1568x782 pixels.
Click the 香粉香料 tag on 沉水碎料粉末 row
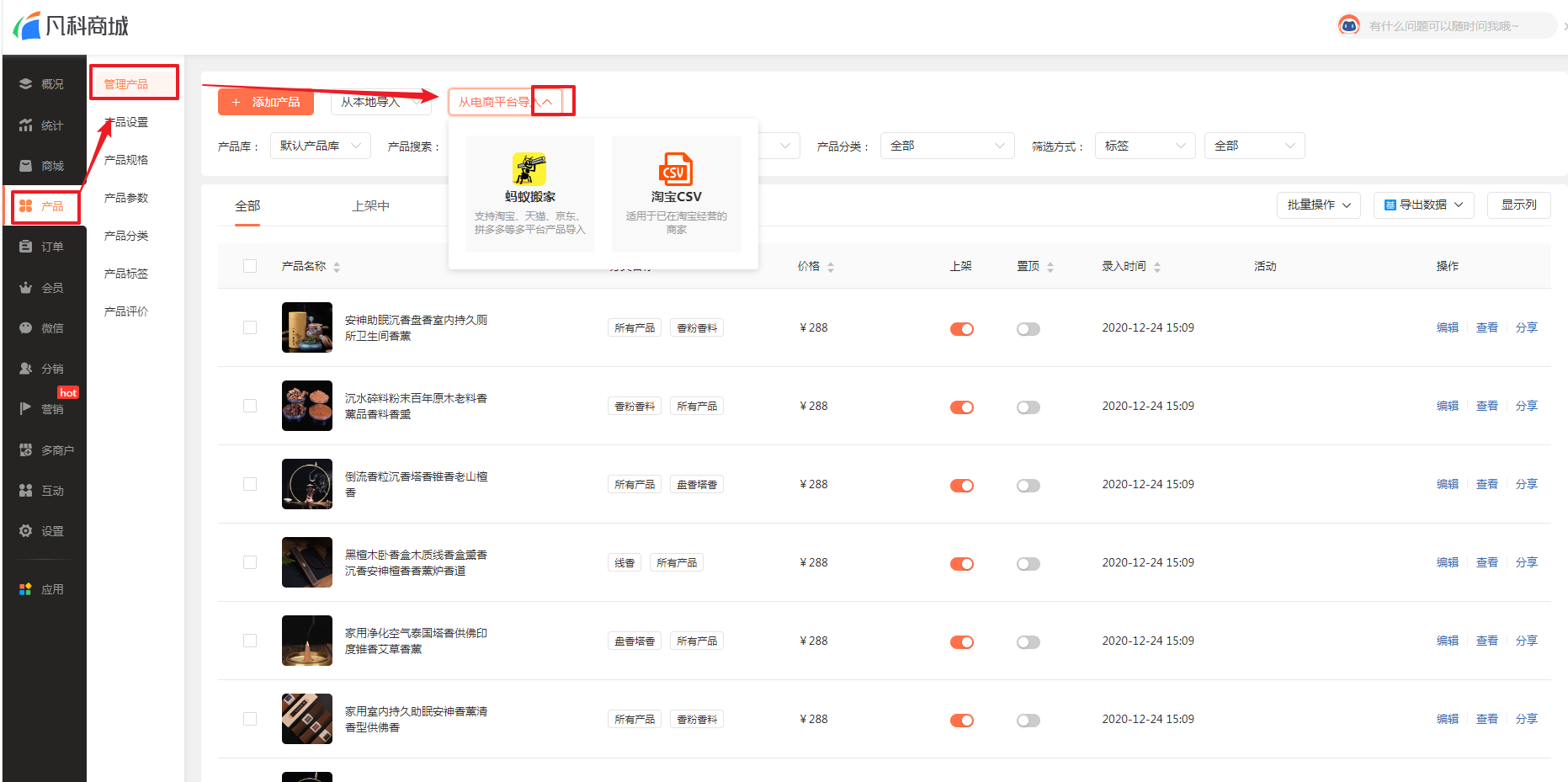pyautogui.click(x=635, y=406)
